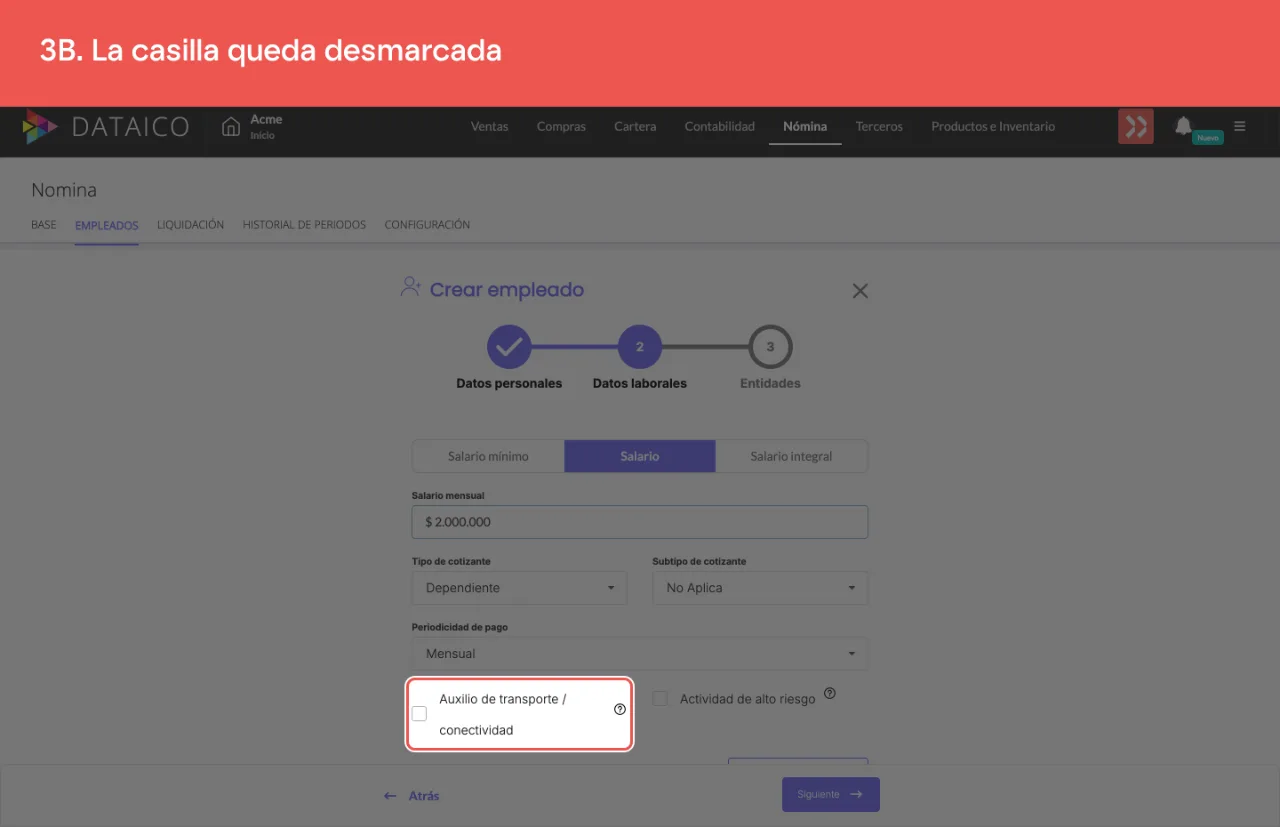Click the completed Datos personales step circle
The width and height of the screenshot is (1280, 827).
pos(509,347)
